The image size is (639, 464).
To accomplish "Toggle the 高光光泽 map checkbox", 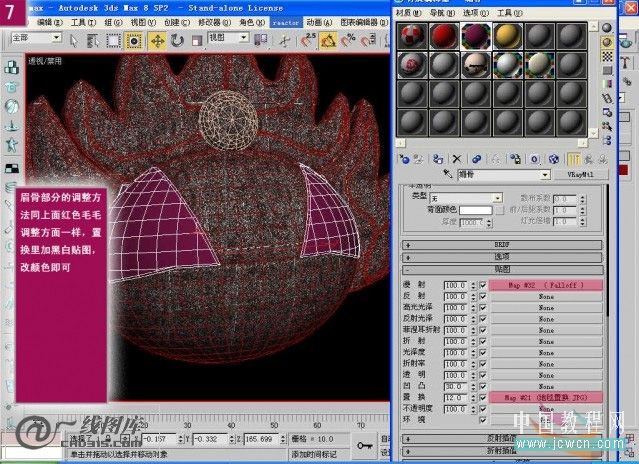I will click(483, 308).
